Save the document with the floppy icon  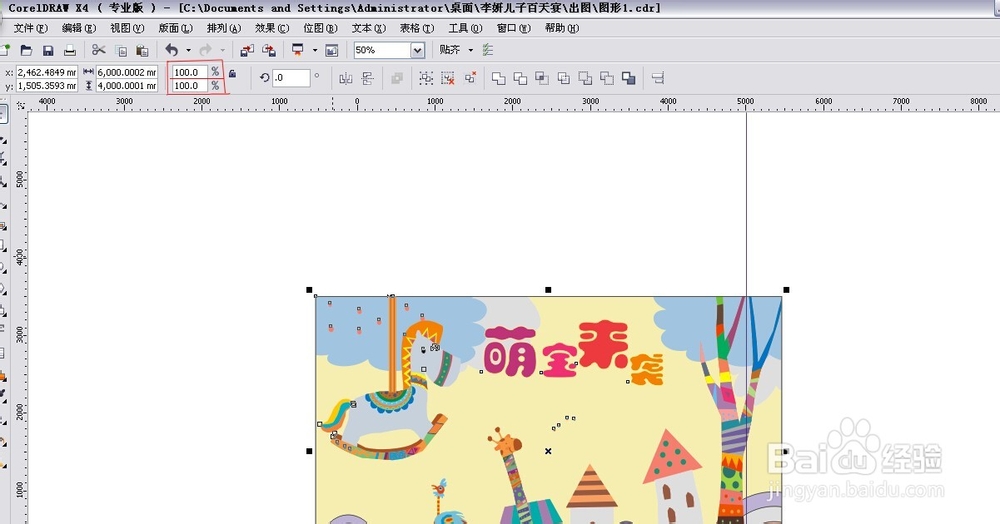coord(48,50)
